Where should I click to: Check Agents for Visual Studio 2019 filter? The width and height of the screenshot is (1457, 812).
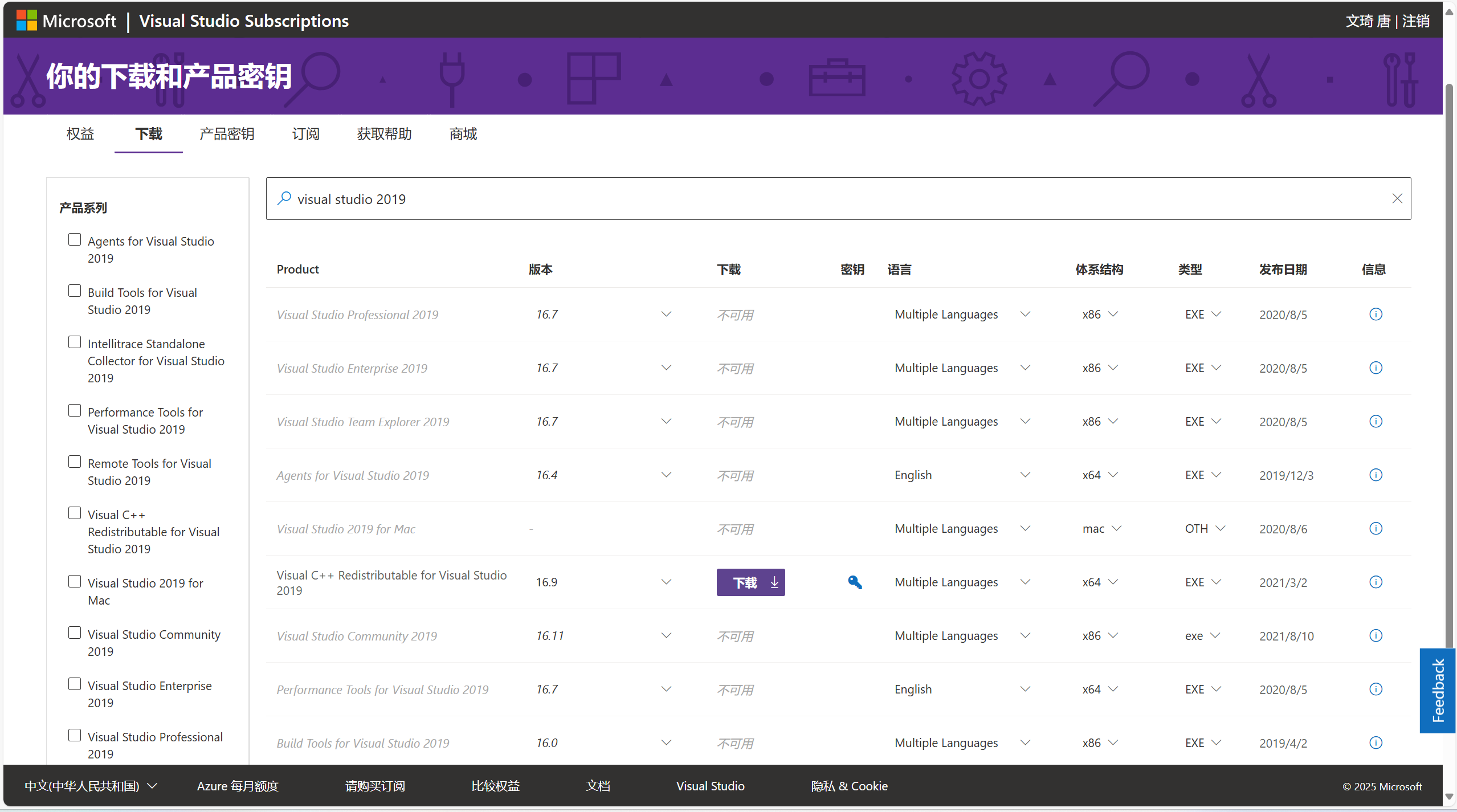[75, 239]
